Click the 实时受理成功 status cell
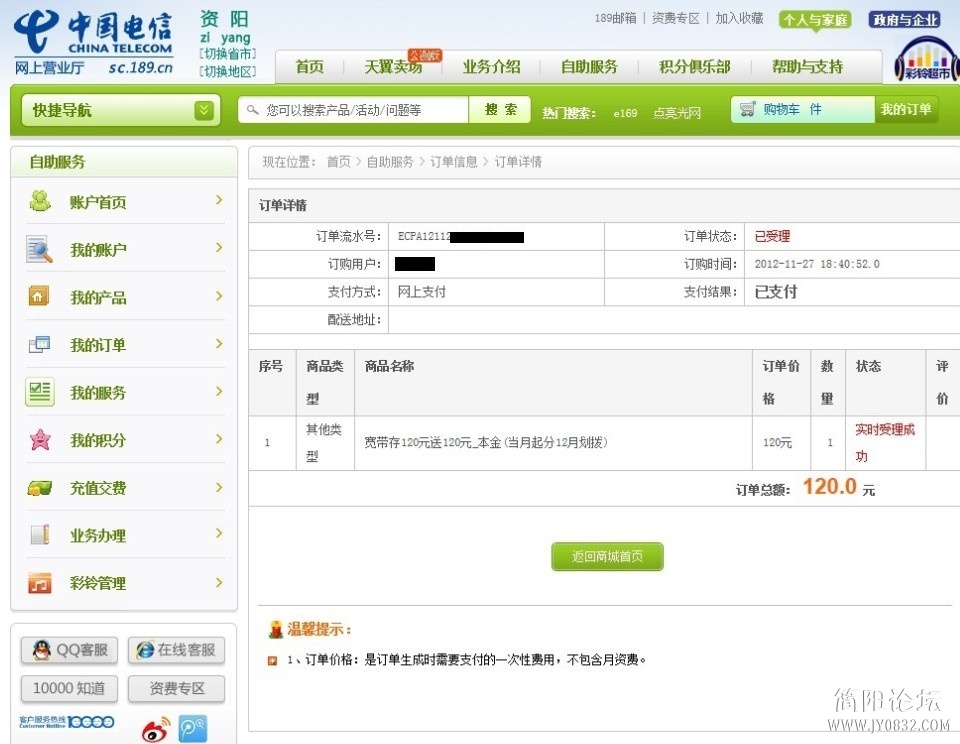Viewport: 960px width, 744px height. pyautogui.click(x=885, y=443)
